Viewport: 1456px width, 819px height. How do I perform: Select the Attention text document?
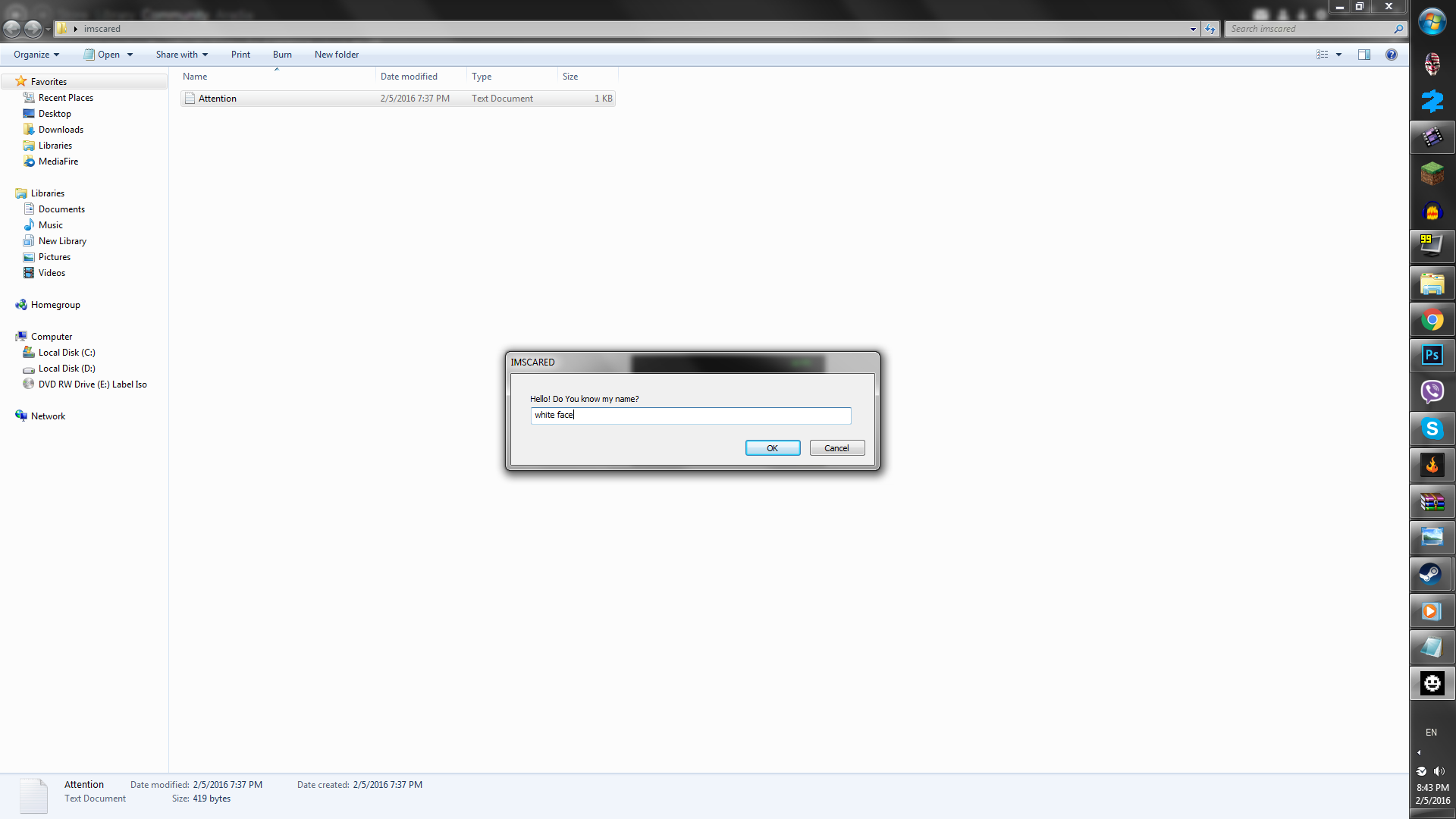tap(218, 99)
